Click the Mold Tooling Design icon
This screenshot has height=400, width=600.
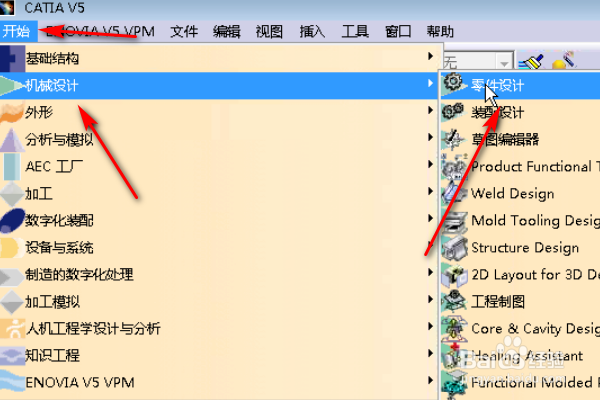454,220
